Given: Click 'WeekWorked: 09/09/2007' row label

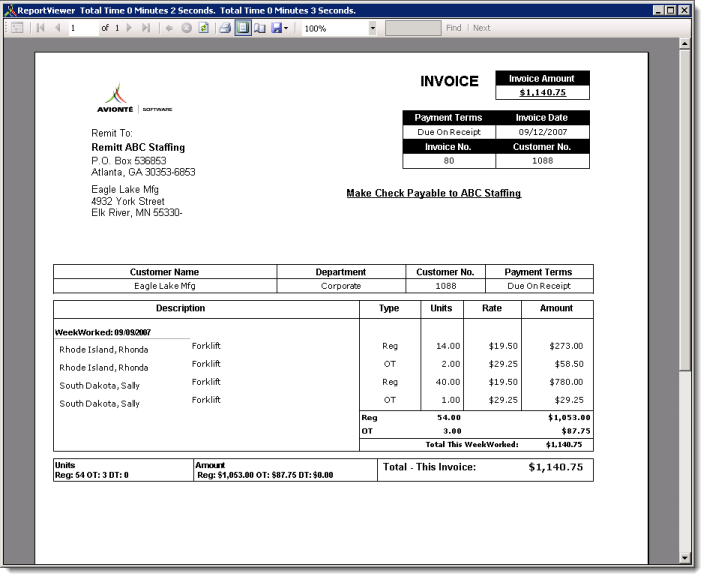Looking at the screenshot, I should coord(103,332).
